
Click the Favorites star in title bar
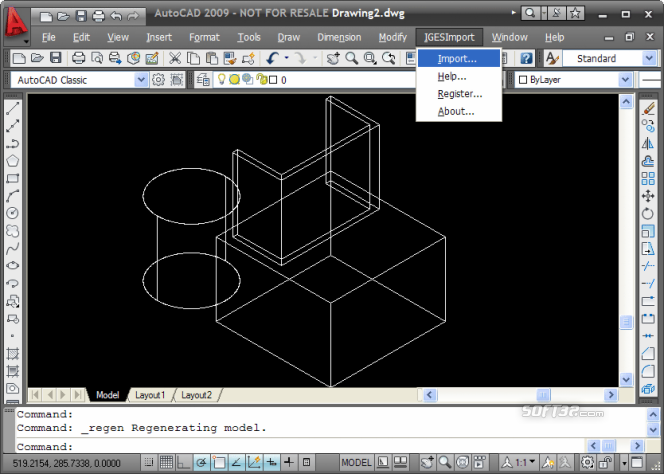(x=575, y=14)
